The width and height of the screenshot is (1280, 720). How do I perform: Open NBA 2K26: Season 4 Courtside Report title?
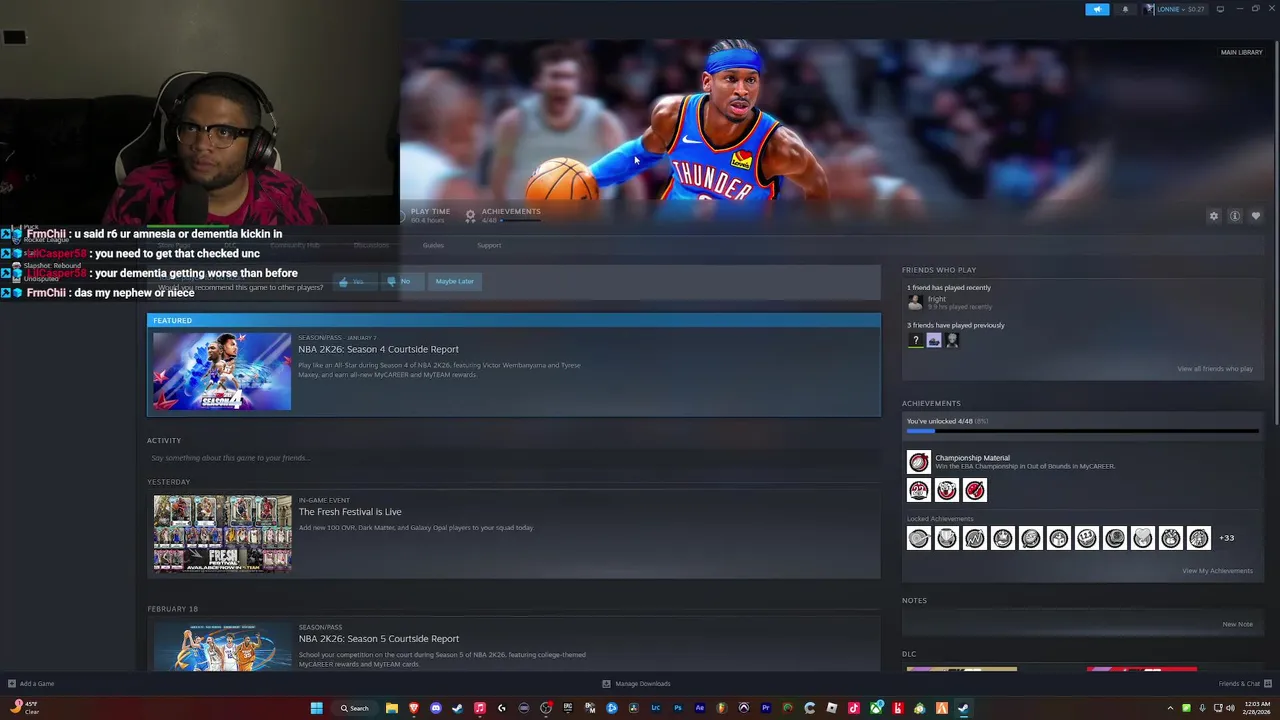tap(378, 349)
